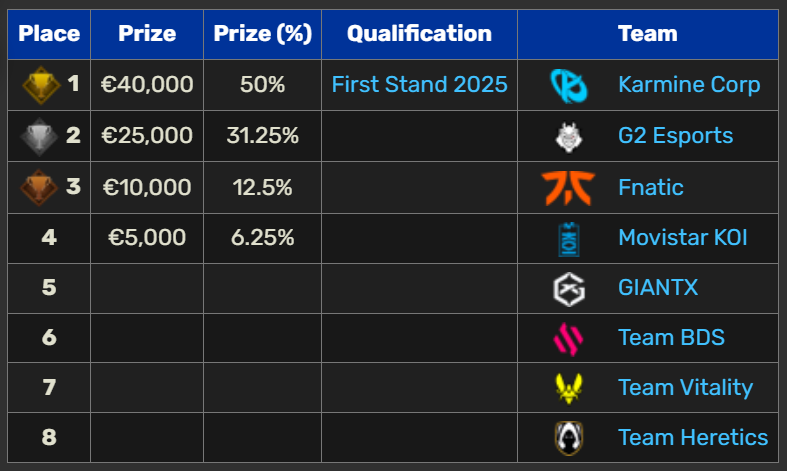Open the Karmine Corp team page
The width and height of the screenshot is (787, 471).
(689, 85)
